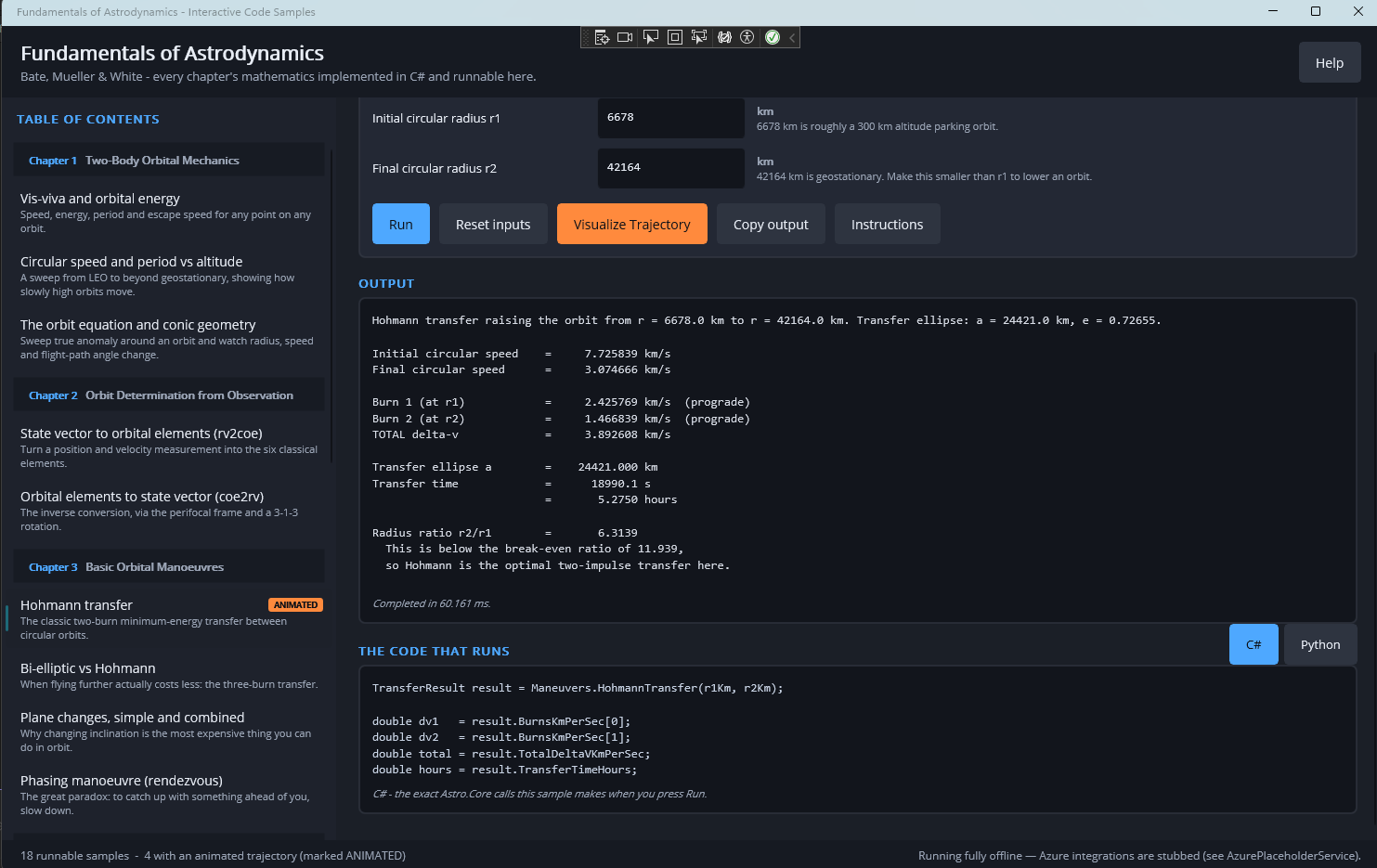1377x868 pixels.
Task: Click the '6678 km is roughly' hint text
Action: click(x=877, y=126)
